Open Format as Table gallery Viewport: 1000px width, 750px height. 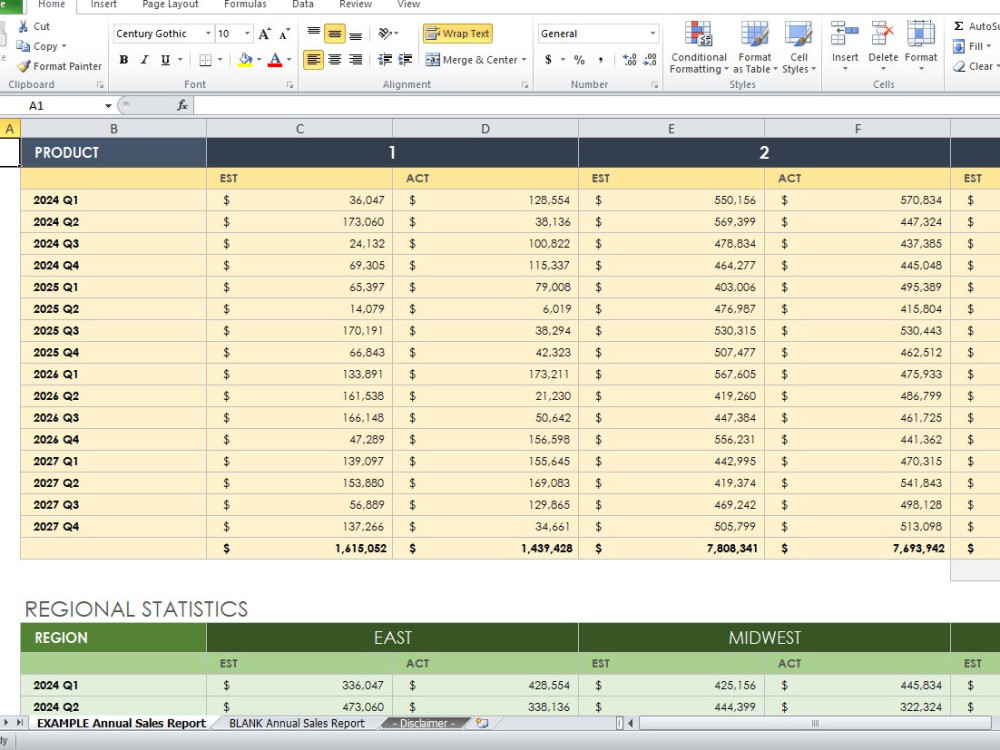755,47
